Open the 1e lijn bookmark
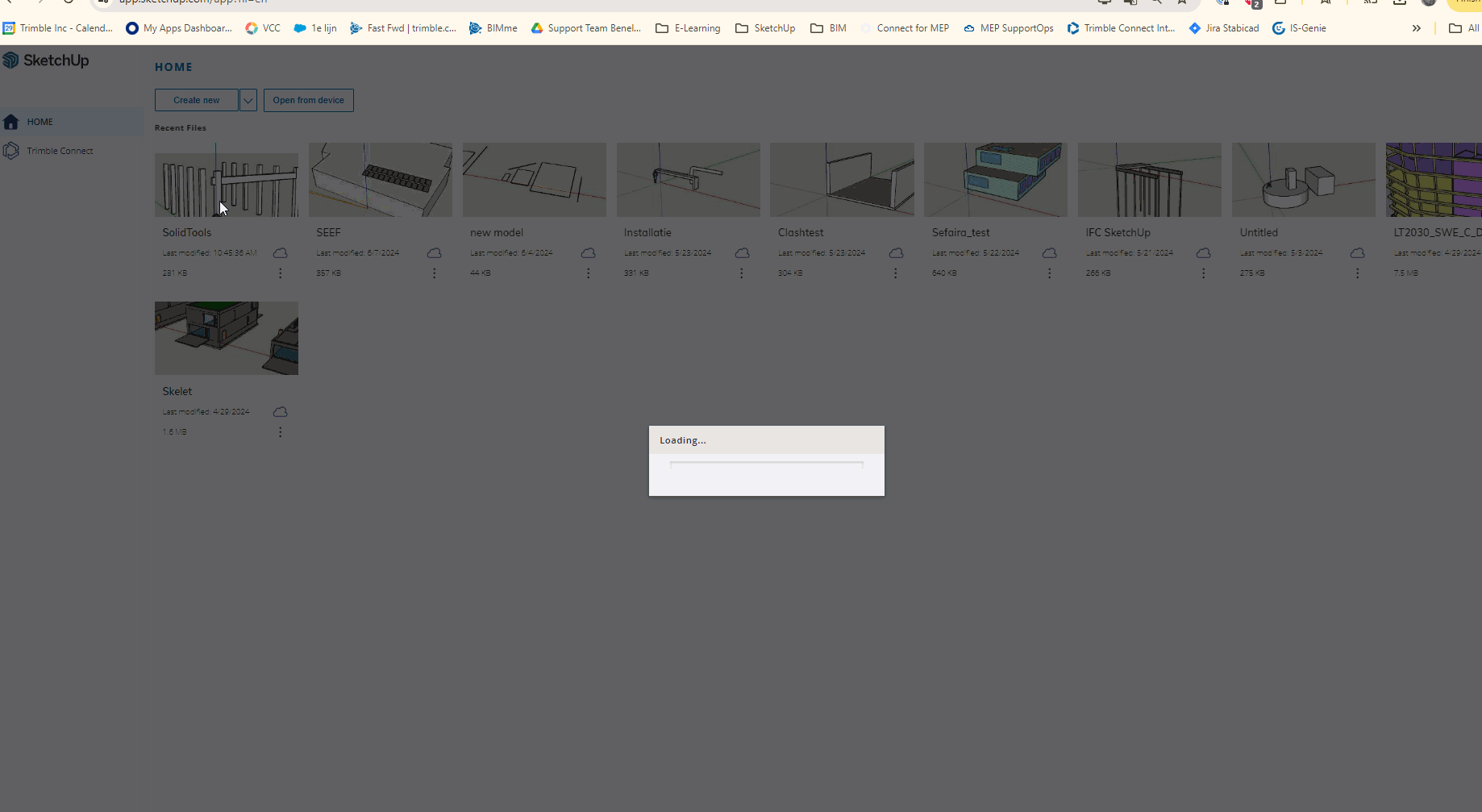Image resolution: width=1482 pixels, height=812 pixels. click(x=315, y=28)
